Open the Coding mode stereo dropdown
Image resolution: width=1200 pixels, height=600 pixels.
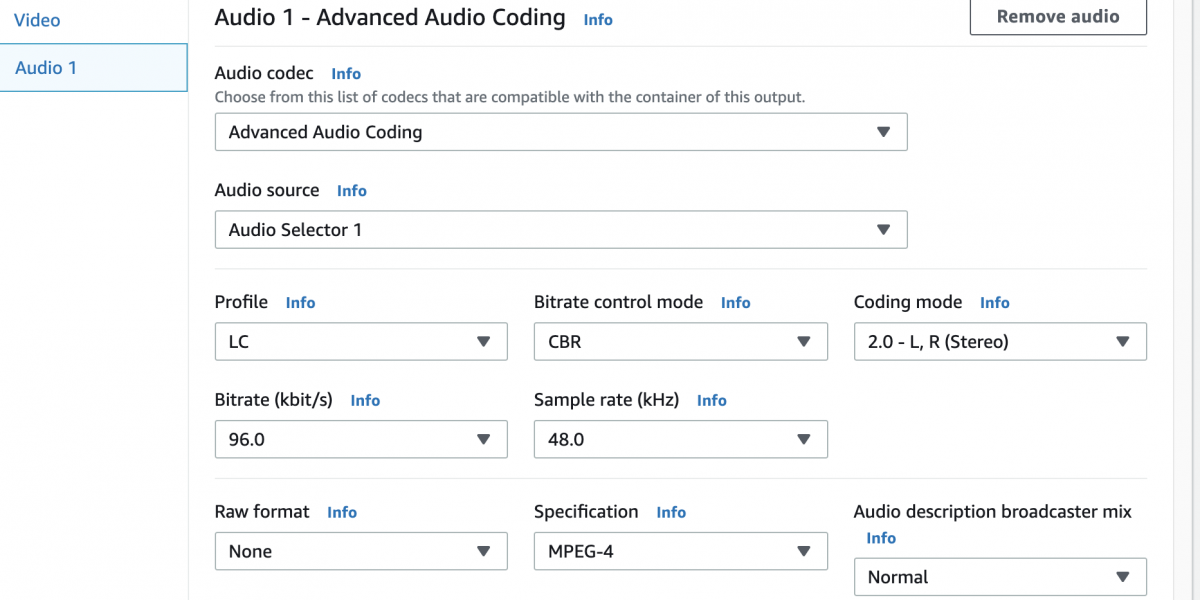[1000, 342]
